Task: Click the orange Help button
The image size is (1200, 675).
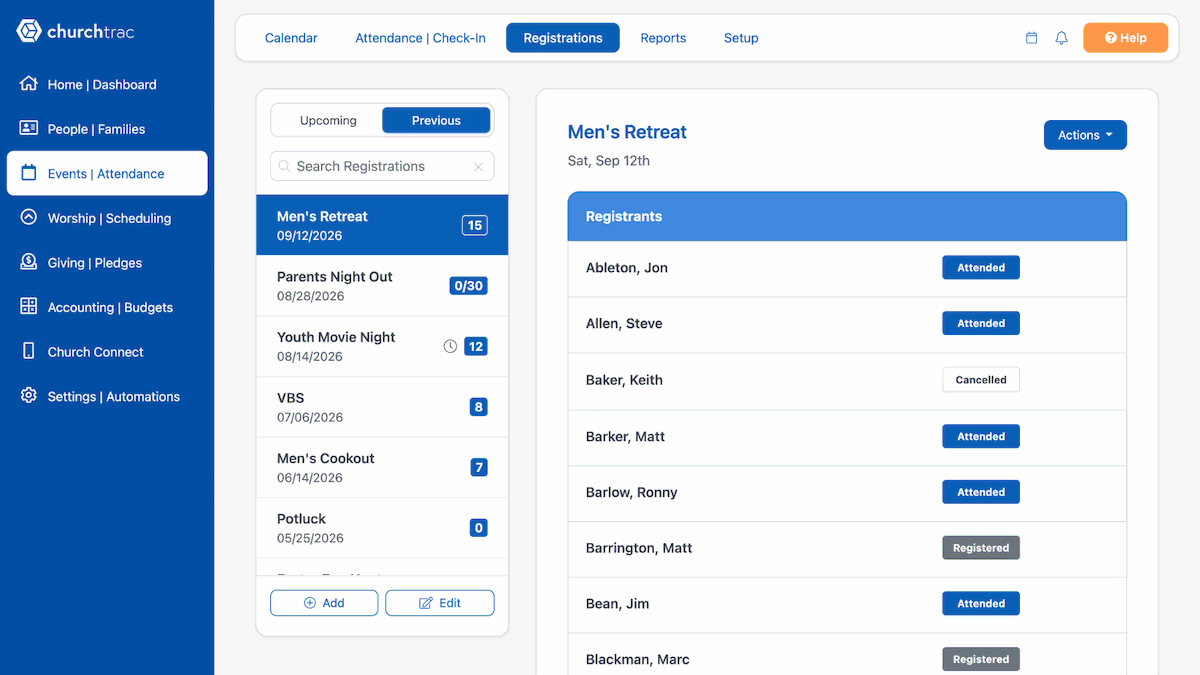Action: (x=1125, y=38)
